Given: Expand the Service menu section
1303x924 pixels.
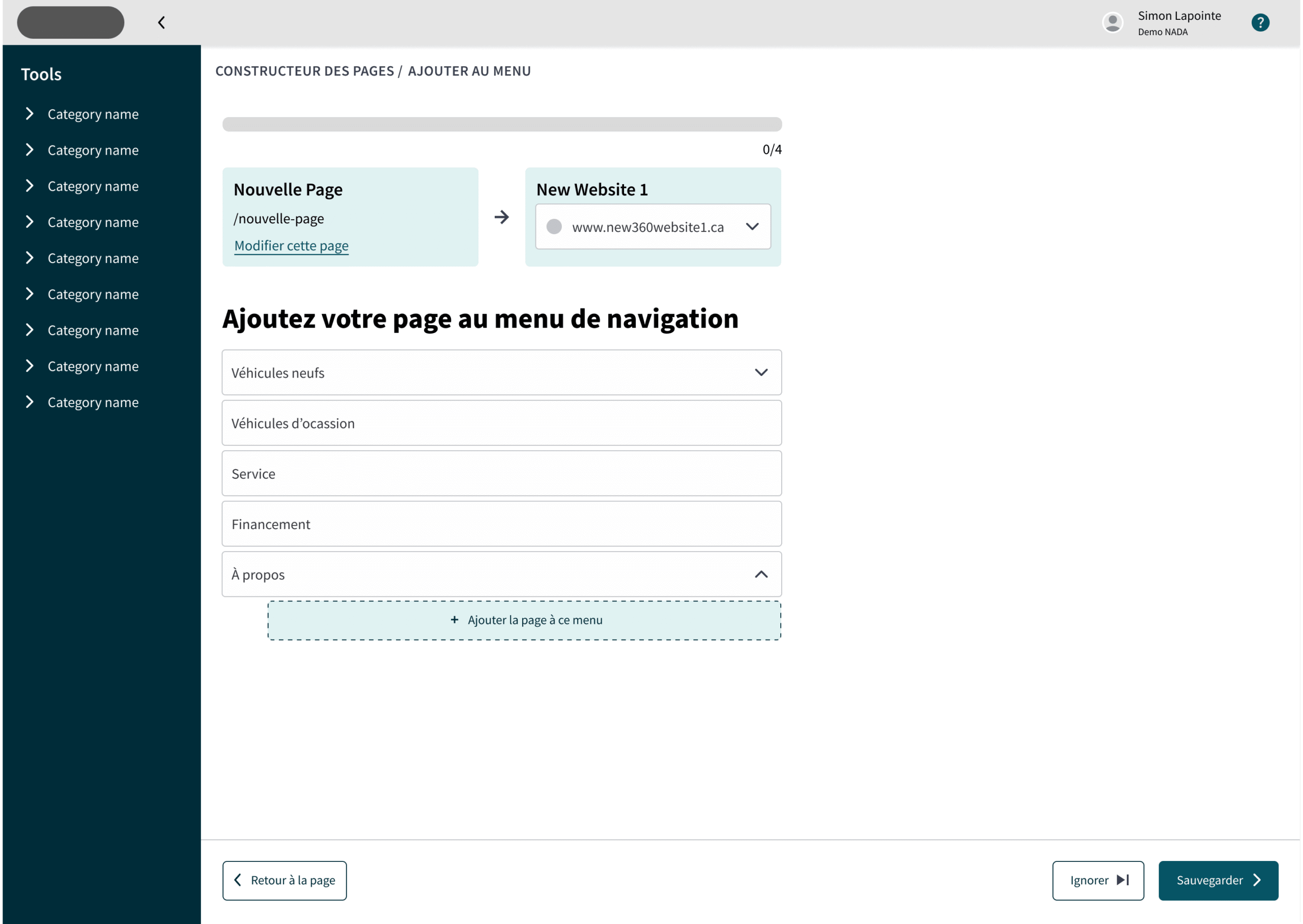Looking at the screenshot, I should pyautogui.click(x=501, y=473).
